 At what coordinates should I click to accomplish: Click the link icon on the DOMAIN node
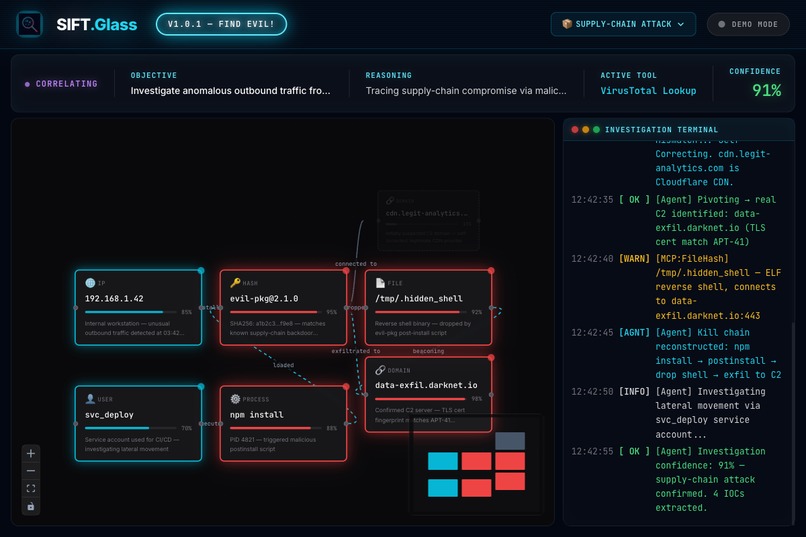380,370
